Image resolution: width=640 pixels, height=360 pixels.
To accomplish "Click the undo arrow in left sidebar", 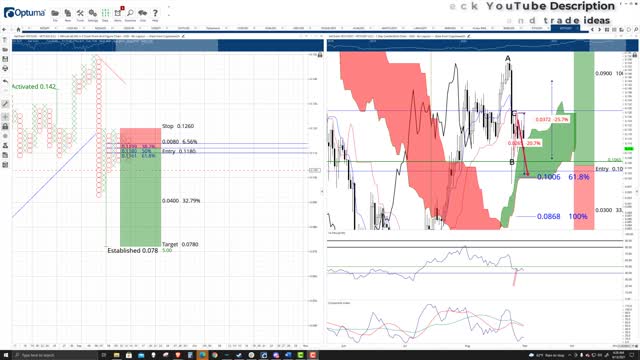I will pyautogui.click(x=5, y=81).
